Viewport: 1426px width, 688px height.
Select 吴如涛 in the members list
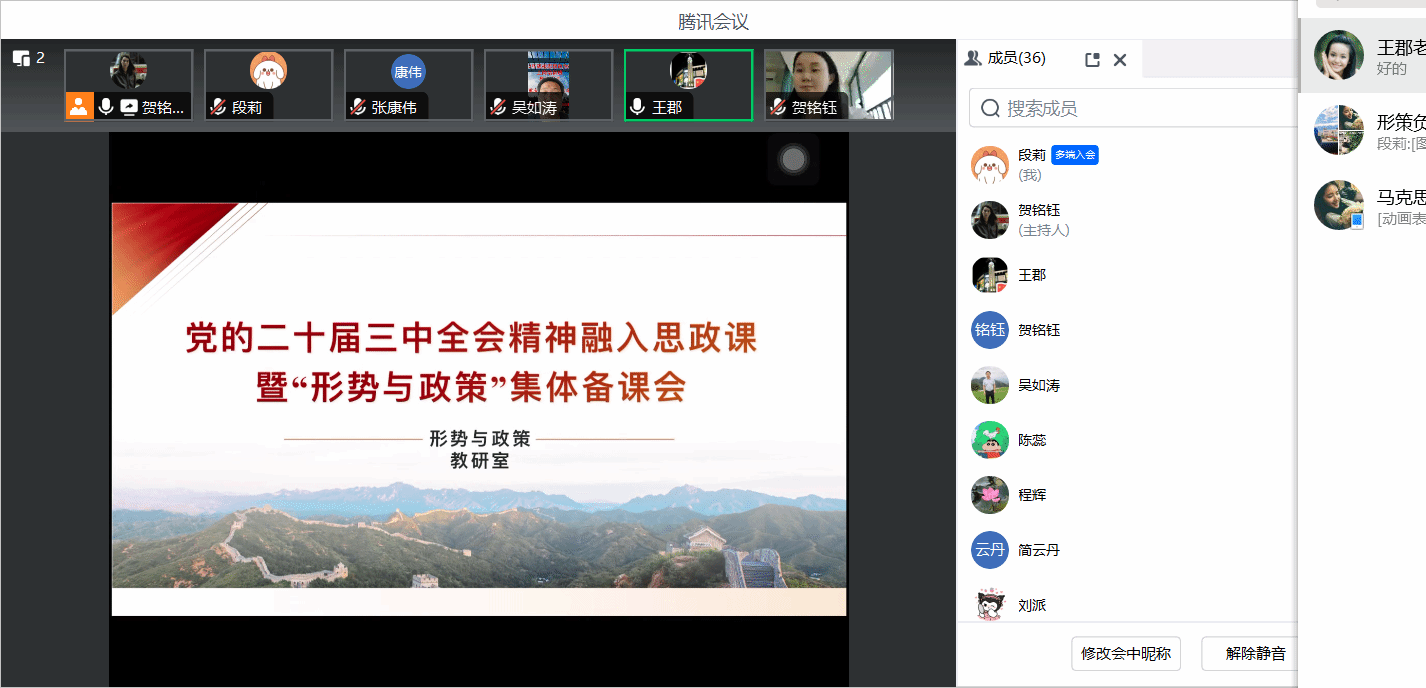pos(1038,385)
